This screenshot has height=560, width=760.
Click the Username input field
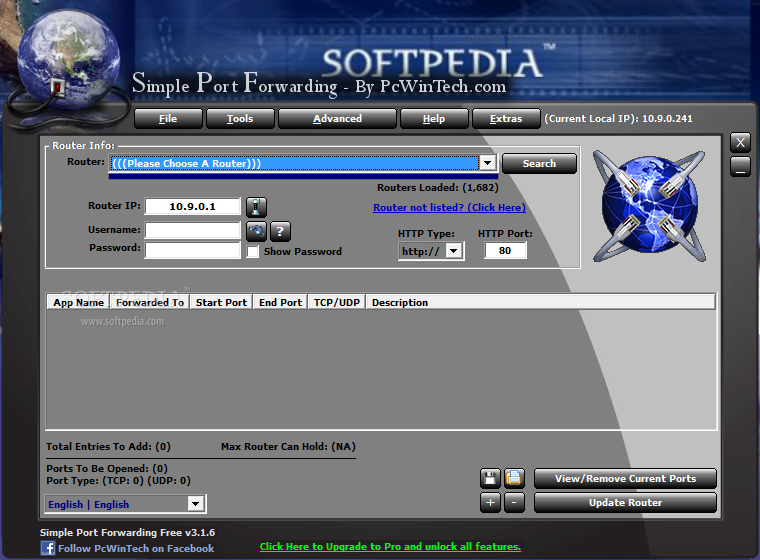[192, 230]
